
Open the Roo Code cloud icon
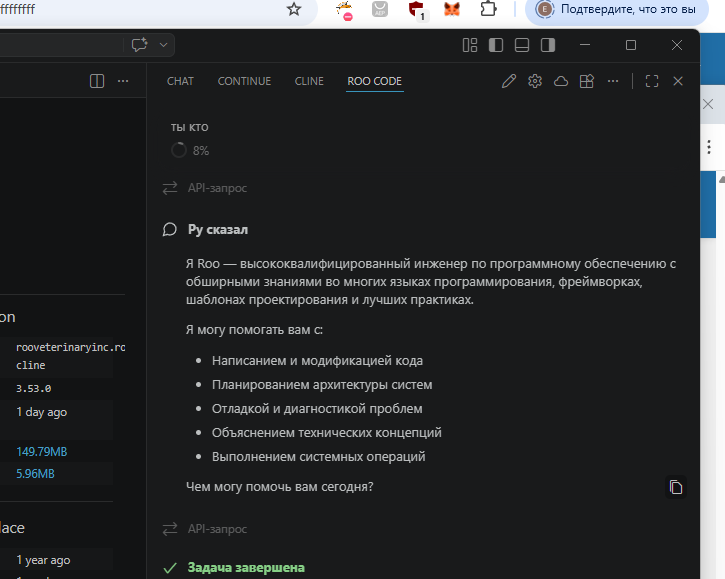tap(561, 81)
